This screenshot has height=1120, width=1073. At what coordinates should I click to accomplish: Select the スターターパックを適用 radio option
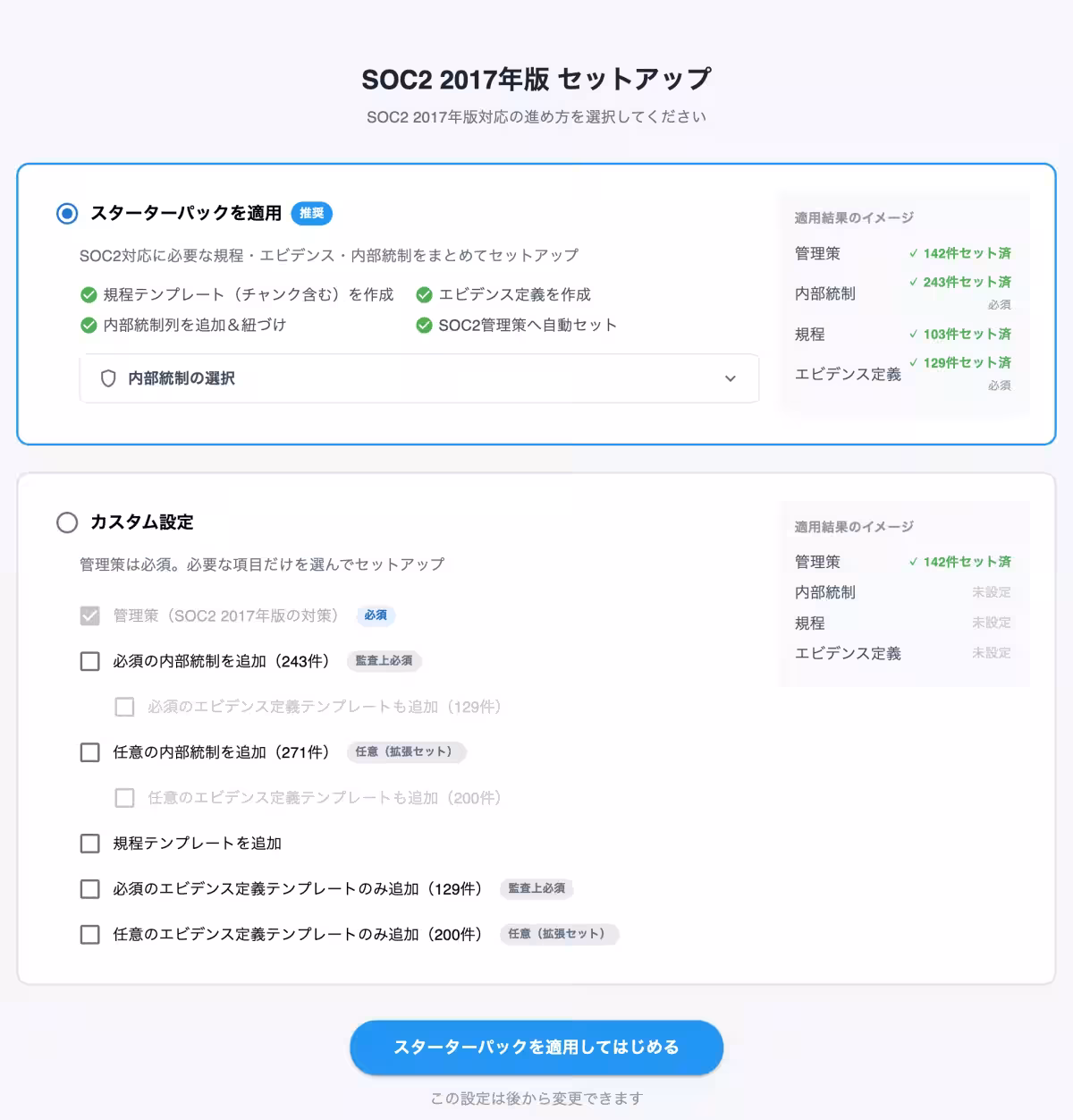66,213
